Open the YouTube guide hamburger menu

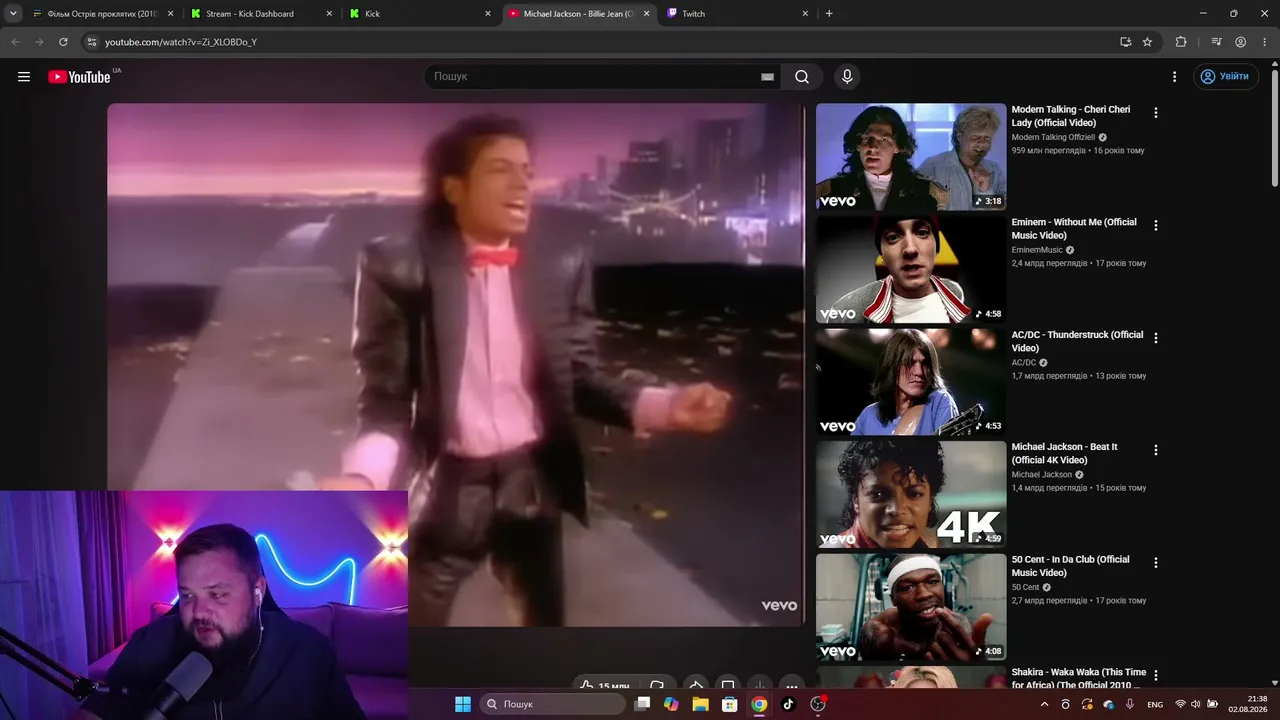24,77
